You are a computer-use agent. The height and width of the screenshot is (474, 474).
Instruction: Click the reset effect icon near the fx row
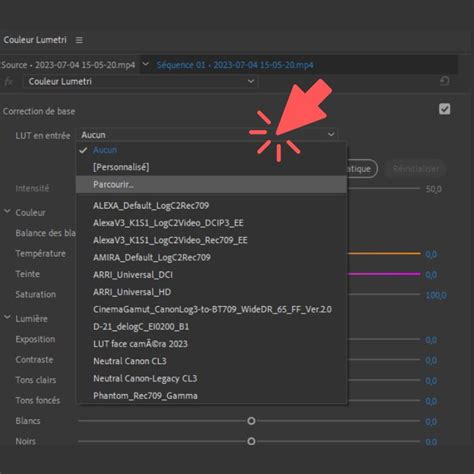(x=444, y=81)
